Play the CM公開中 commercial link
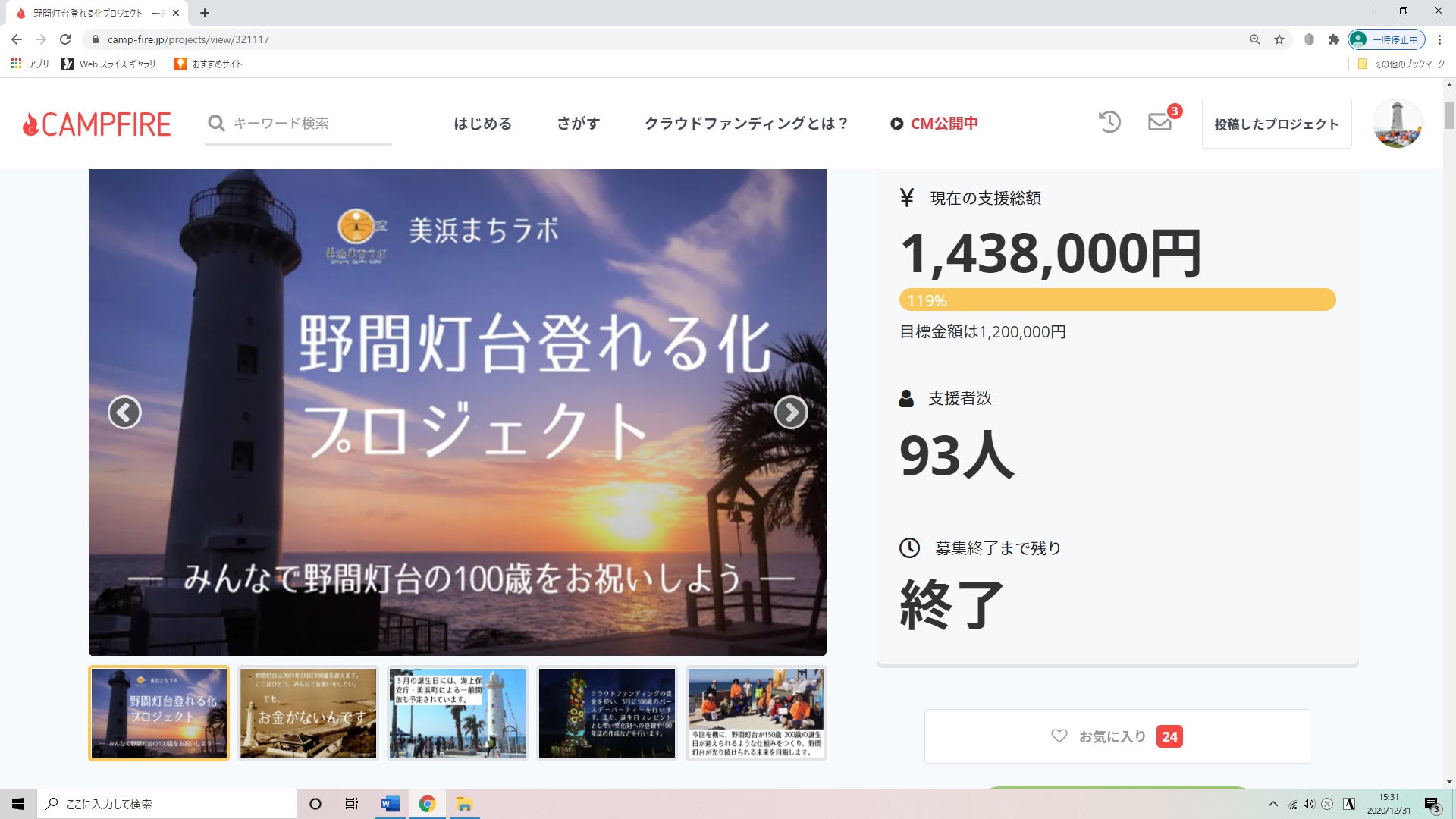 934,124
